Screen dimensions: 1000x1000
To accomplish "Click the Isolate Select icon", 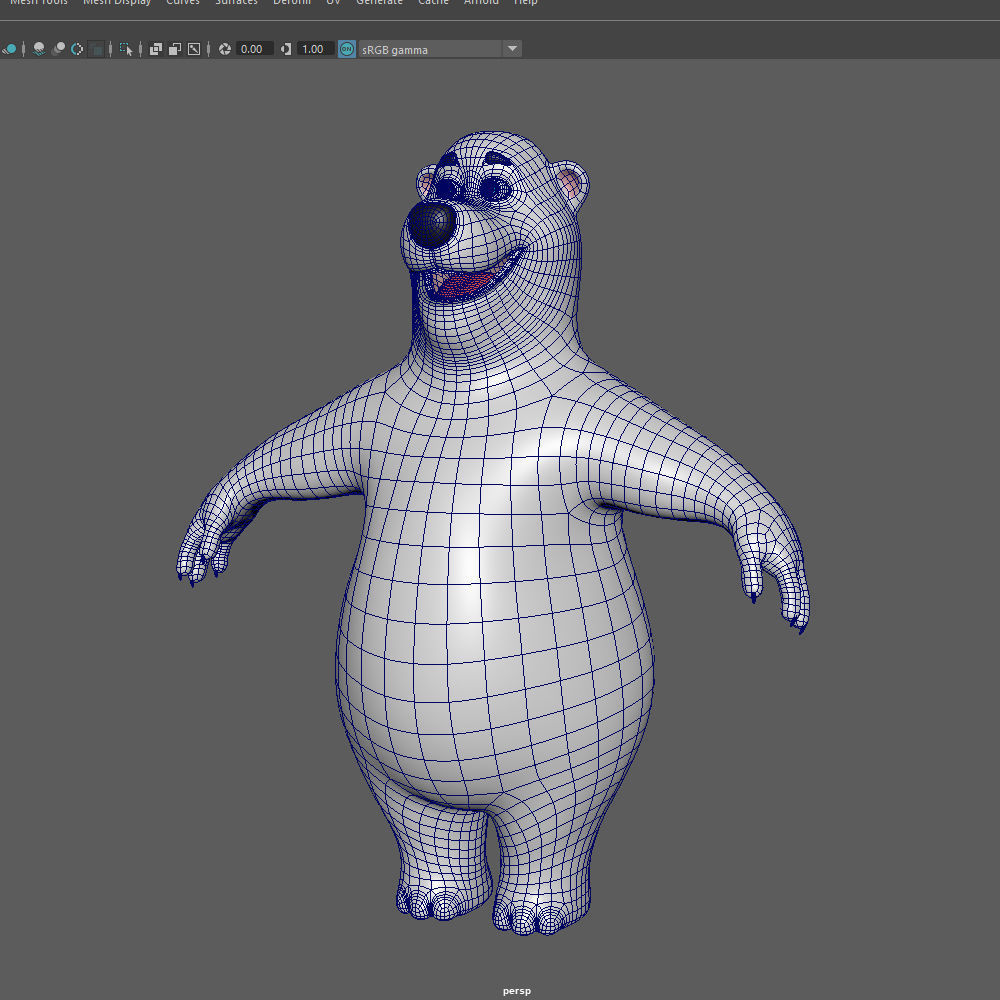I will [126, 49].
